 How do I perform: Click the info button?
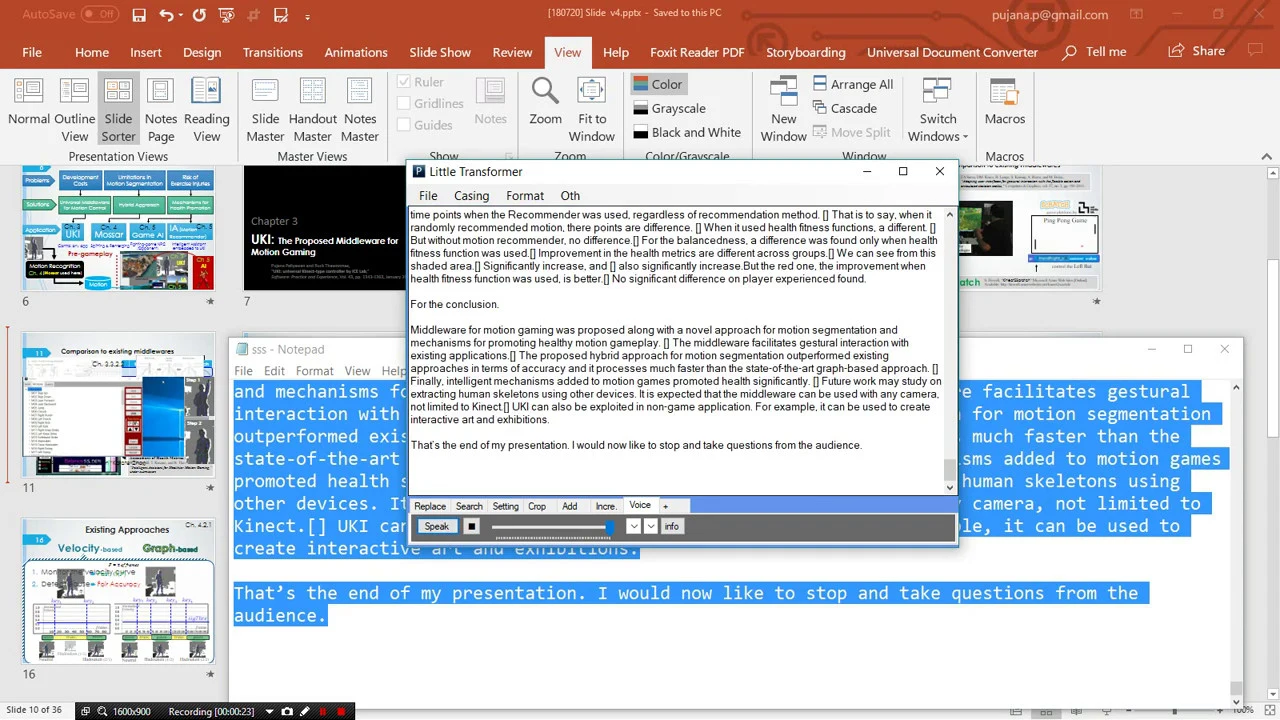(671, 527)
